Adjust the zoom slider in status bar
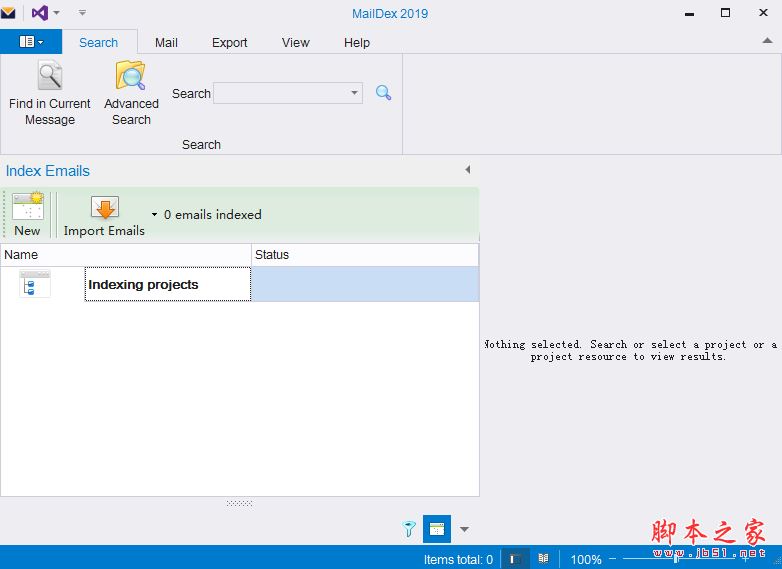Image resolution: width=782 pixels, height=569 pixels. (677, 559)
